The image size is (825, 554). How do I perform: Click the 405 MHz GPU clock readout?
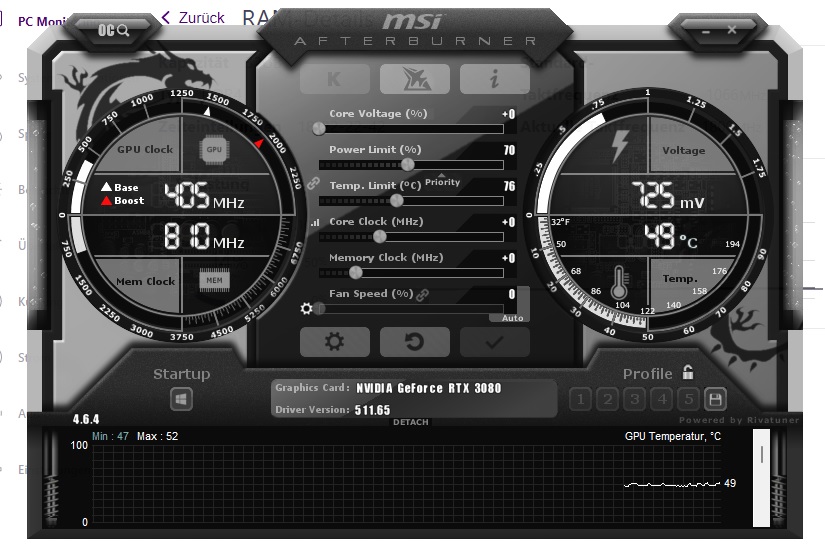click(x=204, y=196)
